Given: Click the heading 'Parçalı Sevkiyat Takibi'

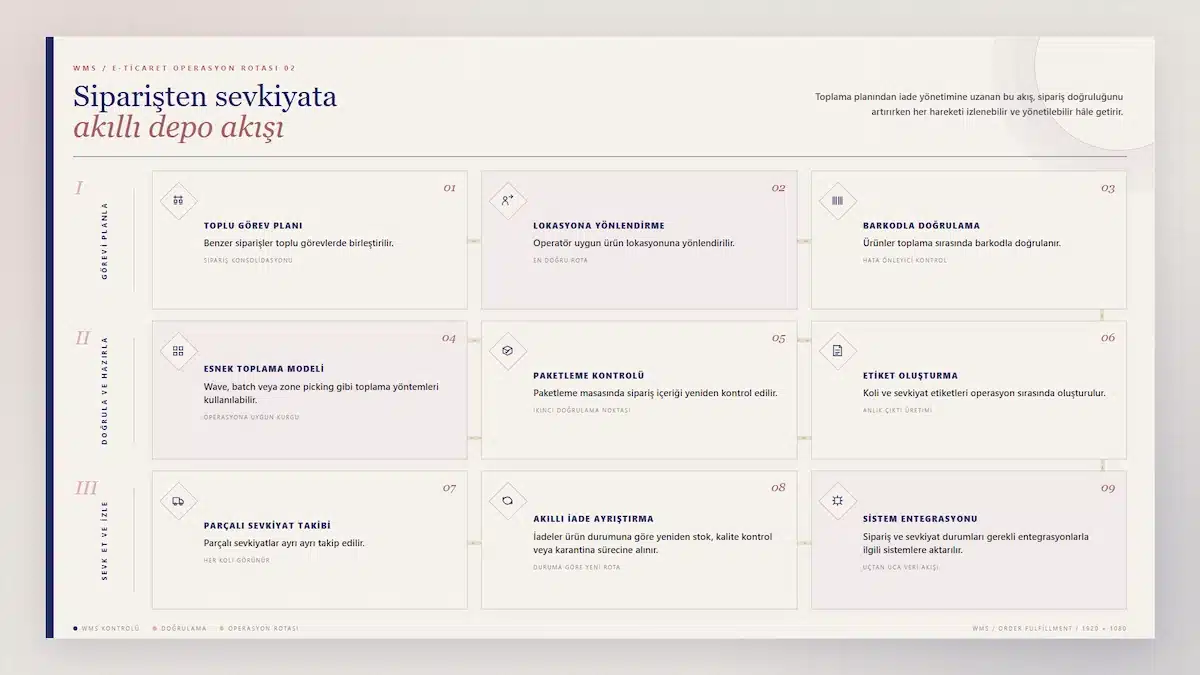Looking at the screenshot, I should (x=267, y=526).
